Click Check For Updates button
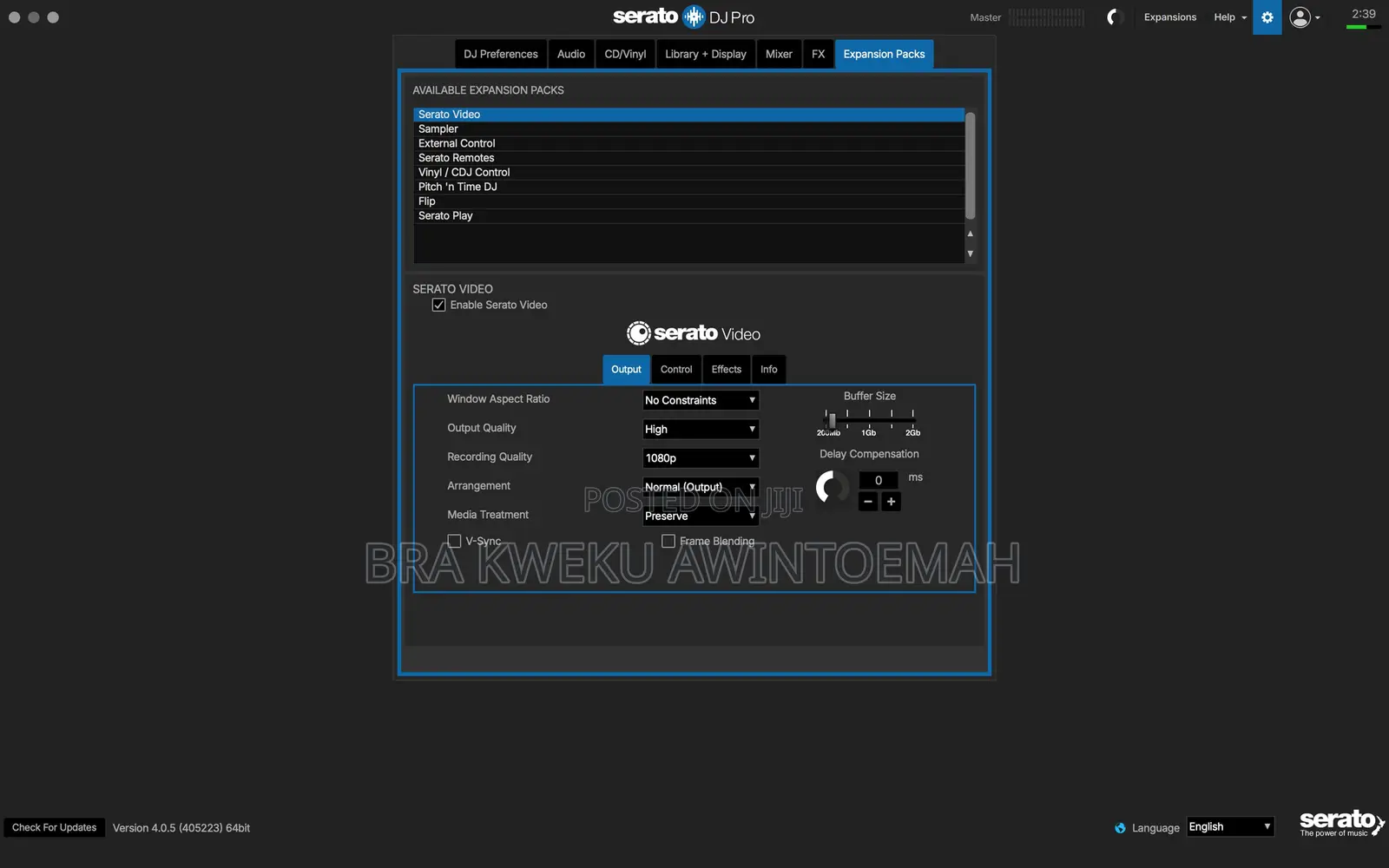Screen dimensions: 1389x868 click(x=54, y=828)
